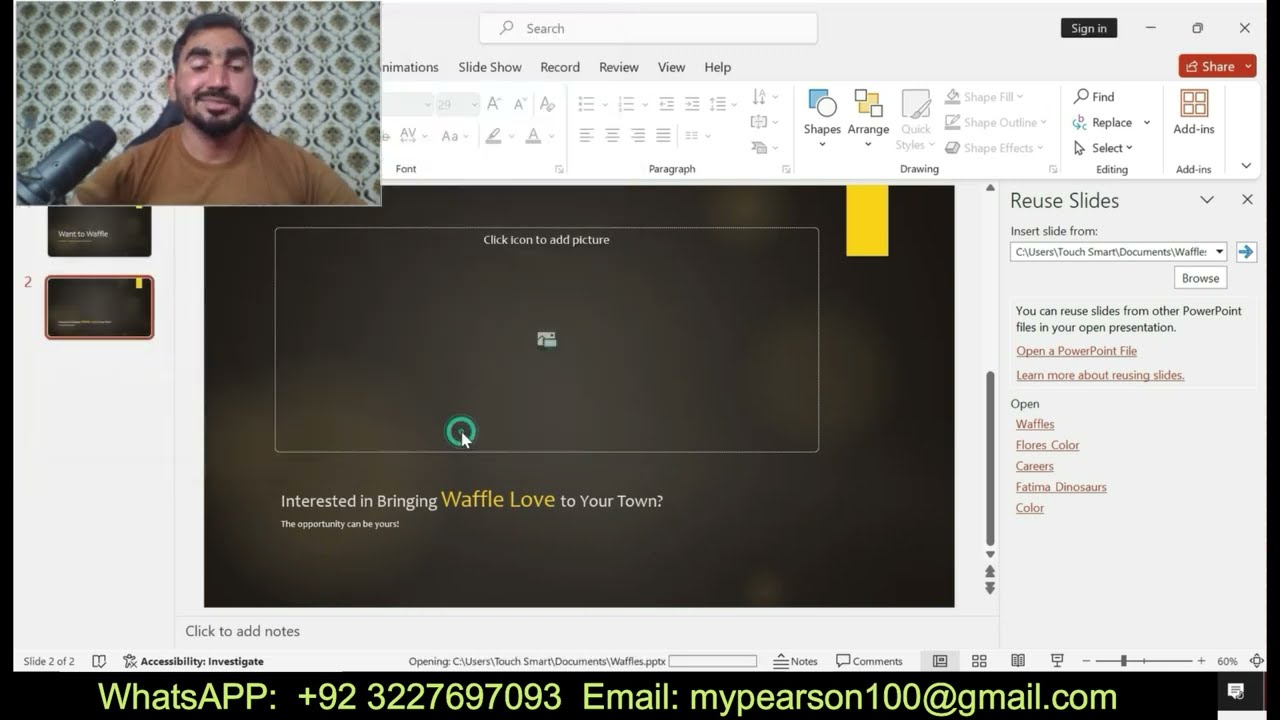Expand the Shape Fill dropdown
Screen dimensions: 1280x720
tap(1019, 97)
